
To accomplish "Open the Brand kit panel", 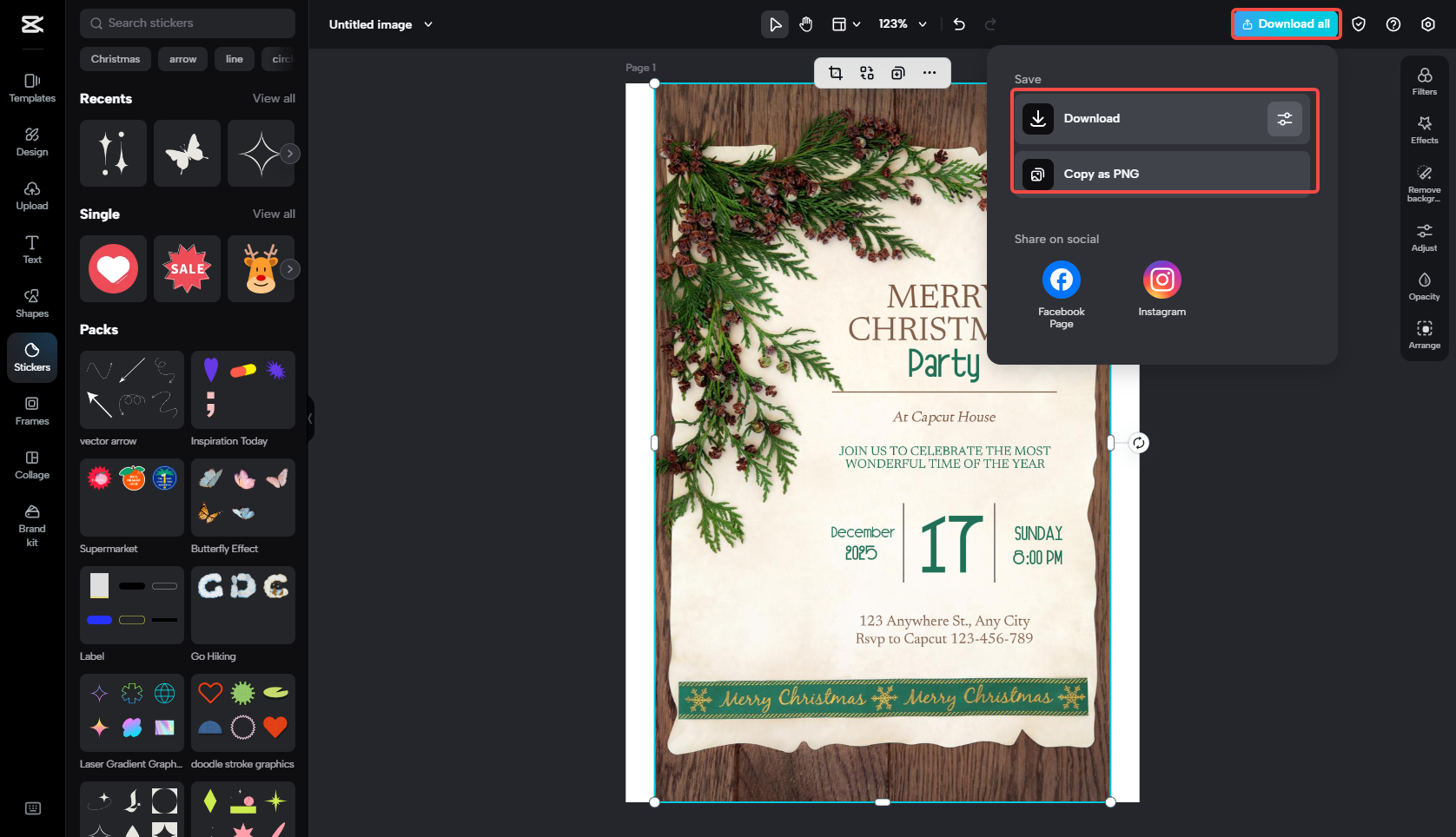I will coord(31,522).
